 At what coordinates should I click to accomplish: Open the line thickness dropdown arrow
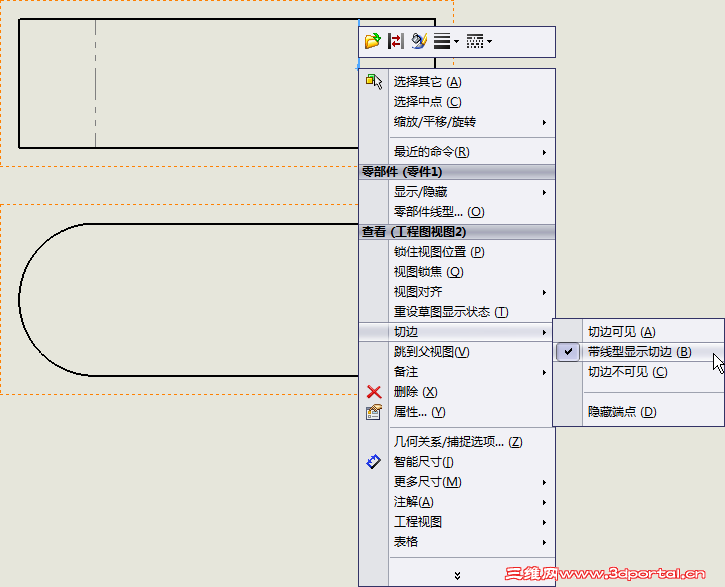(x=456, y=42)
